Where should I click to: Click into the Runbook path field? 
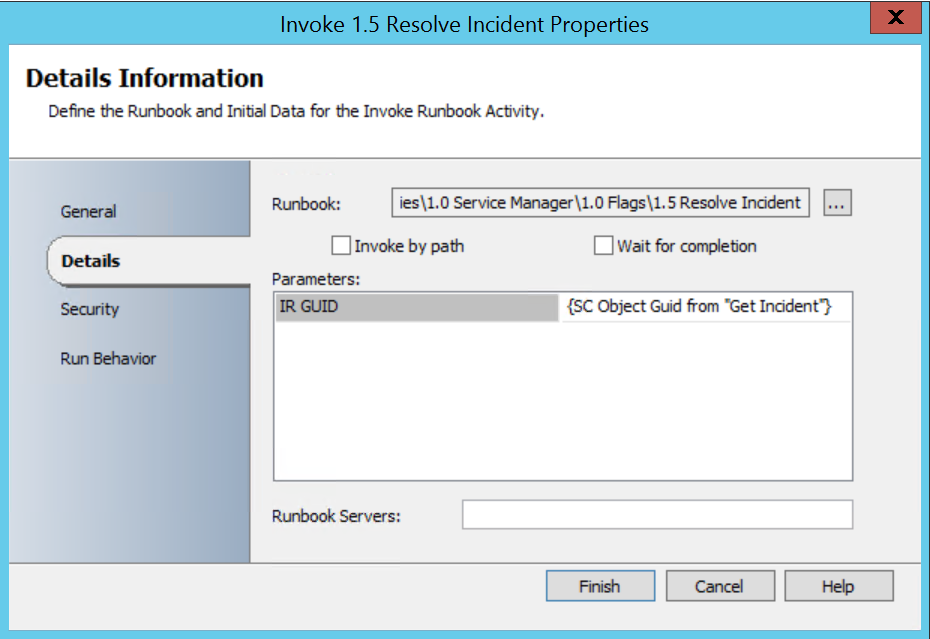click(x=600, y=203)
